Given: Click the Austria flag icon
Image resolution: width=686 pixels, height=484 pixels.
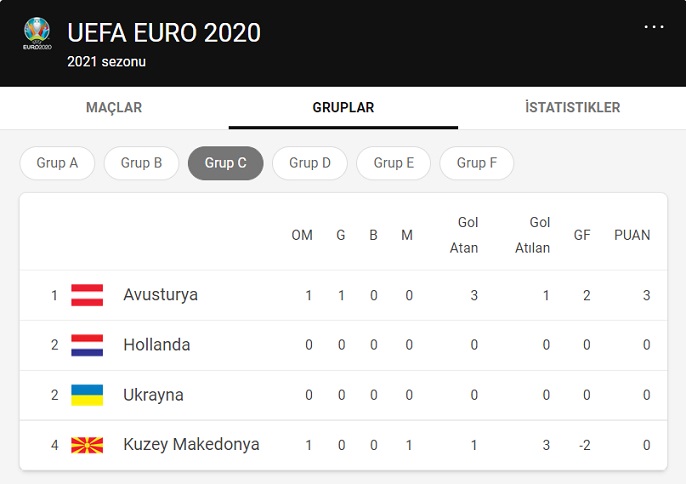Looking at the screenshot, I should [87, 295].
